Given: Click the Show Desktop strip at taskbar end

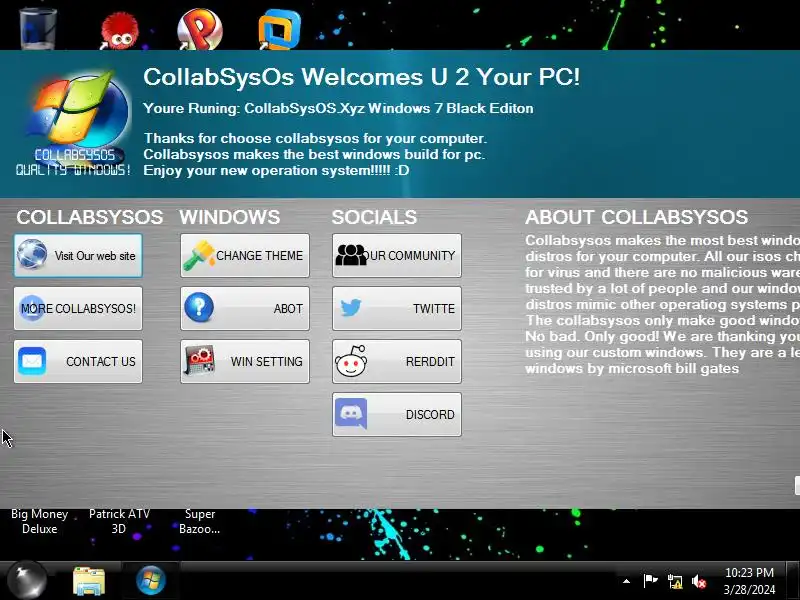Looking at the screenshot, I should coord(793,581).
